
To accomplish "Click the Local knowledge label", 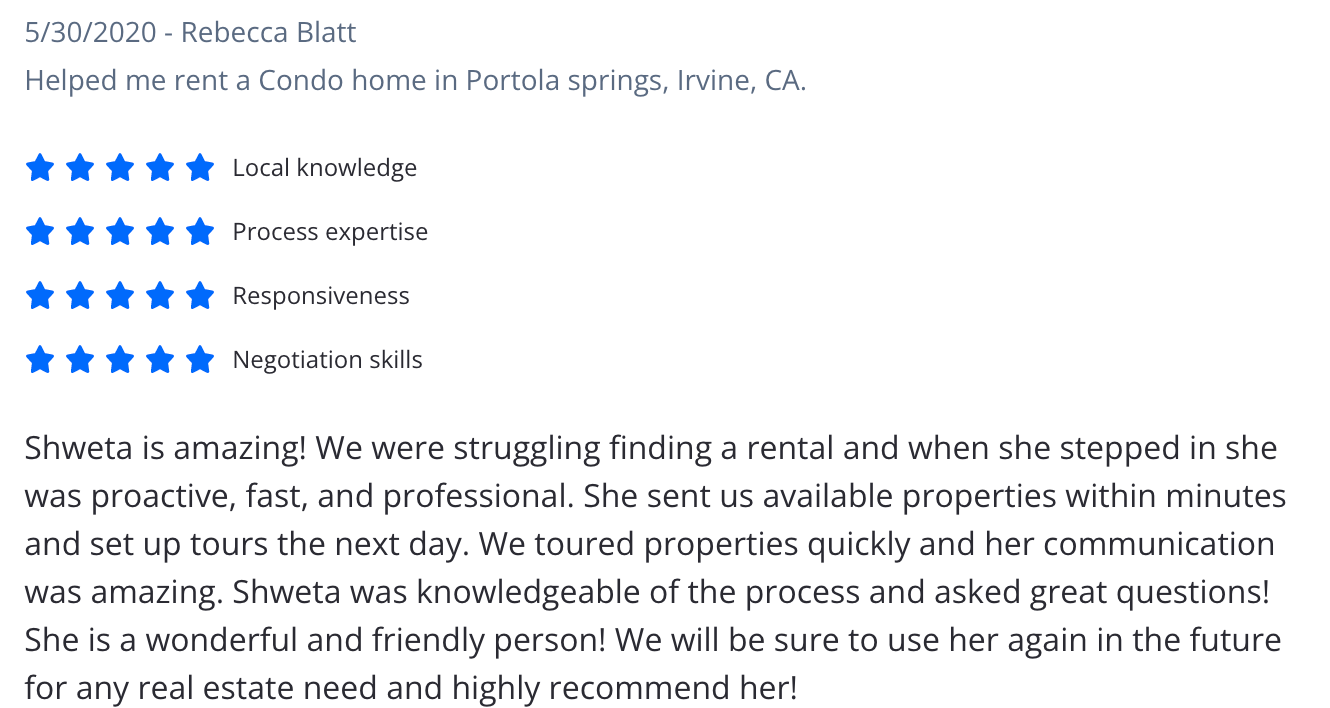I will (324, 168).
